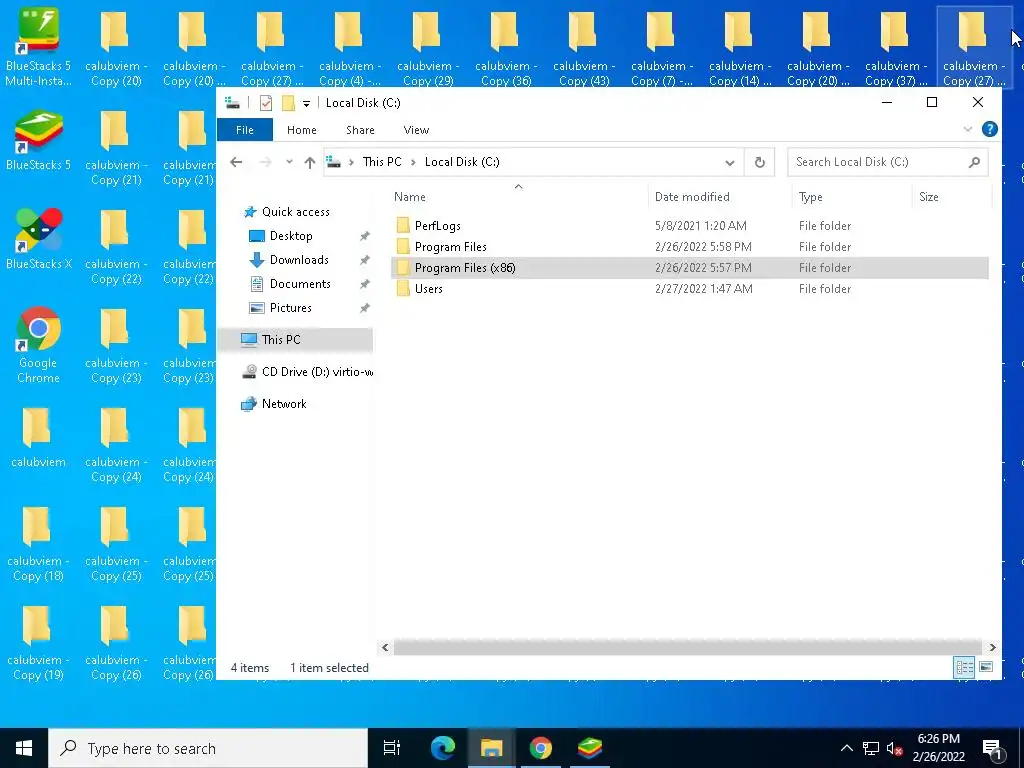Launch BlueStacks 5 desktop shortcut
The image size is (1024, 768).
pyautogui.click(x=38, y=140)
